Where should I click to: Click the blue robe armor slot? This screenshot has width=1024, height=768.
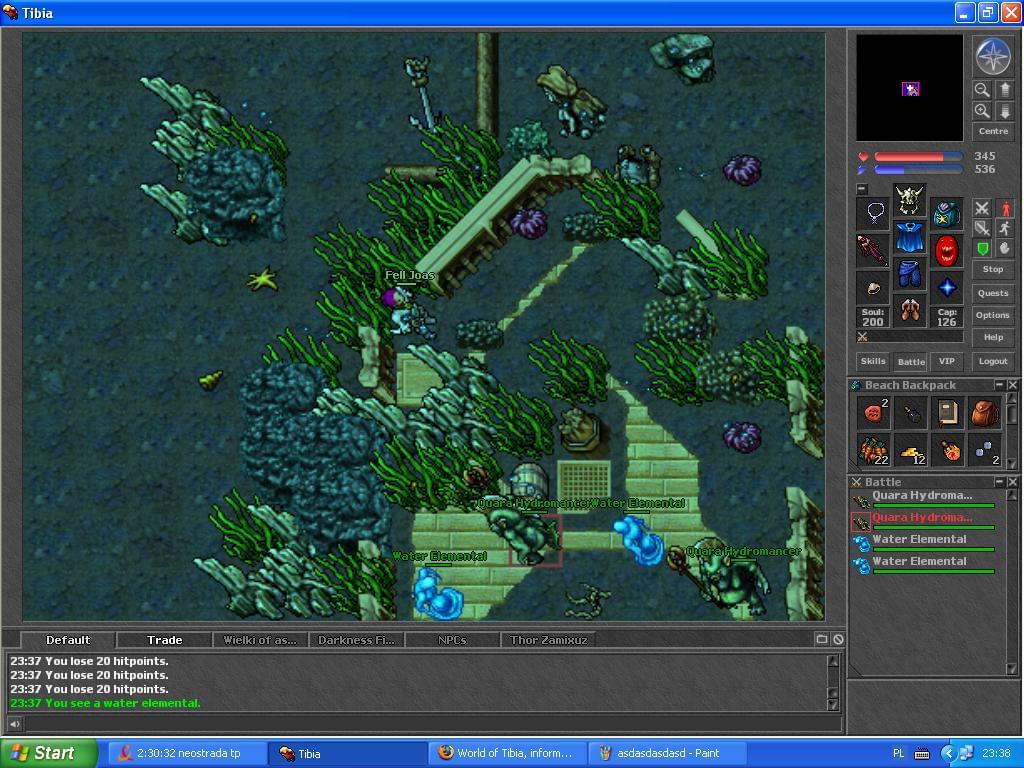click(910, 237)
